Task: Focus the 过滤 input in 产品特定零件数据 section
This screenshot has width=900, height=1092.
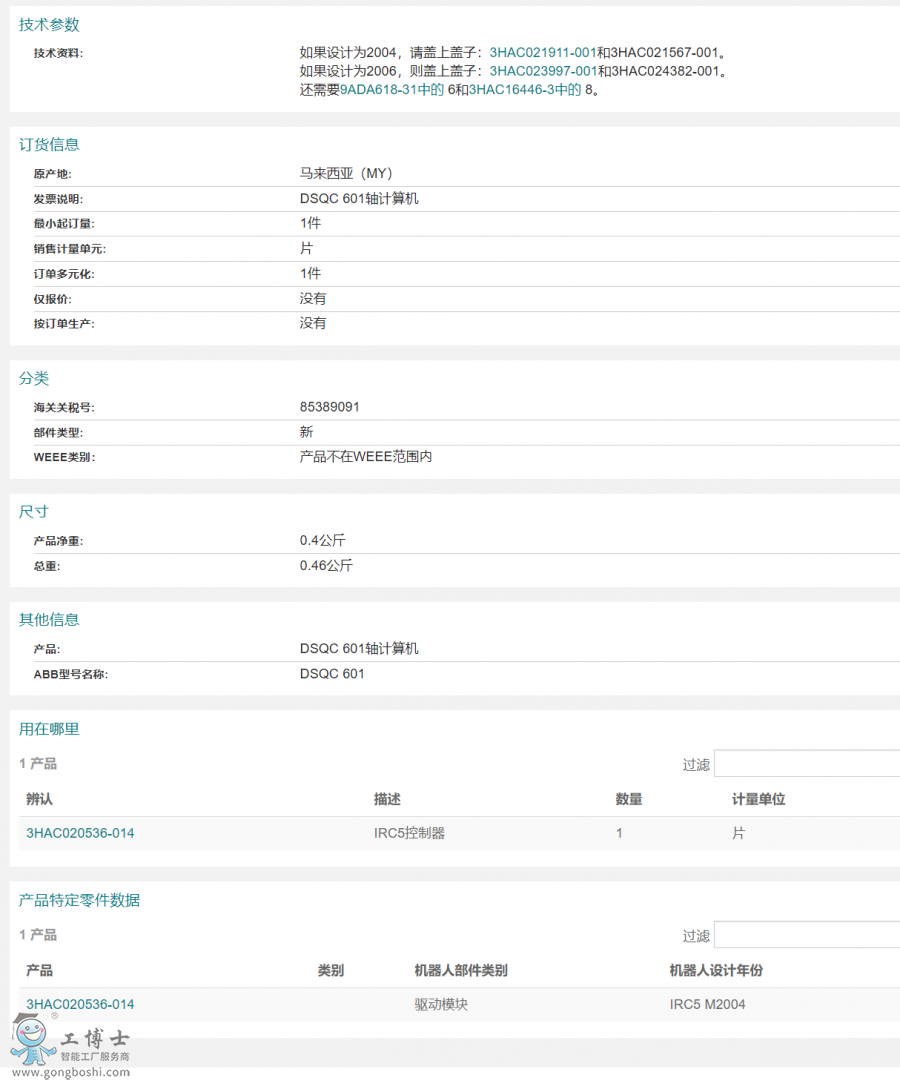Action: click(x=806, y=935)
